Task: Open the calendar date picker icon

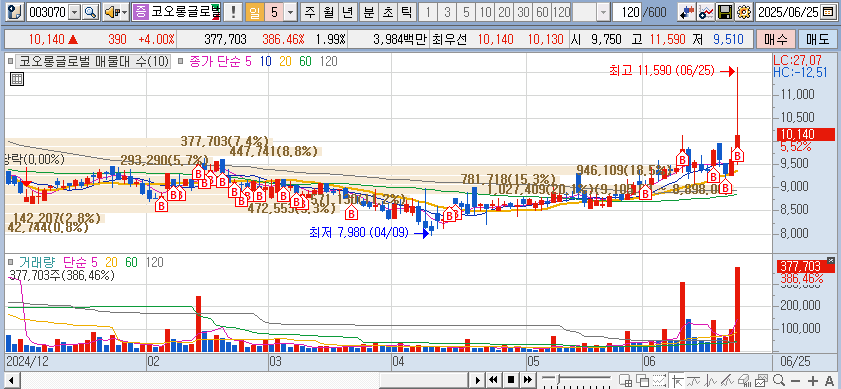Action: (828, 12)
